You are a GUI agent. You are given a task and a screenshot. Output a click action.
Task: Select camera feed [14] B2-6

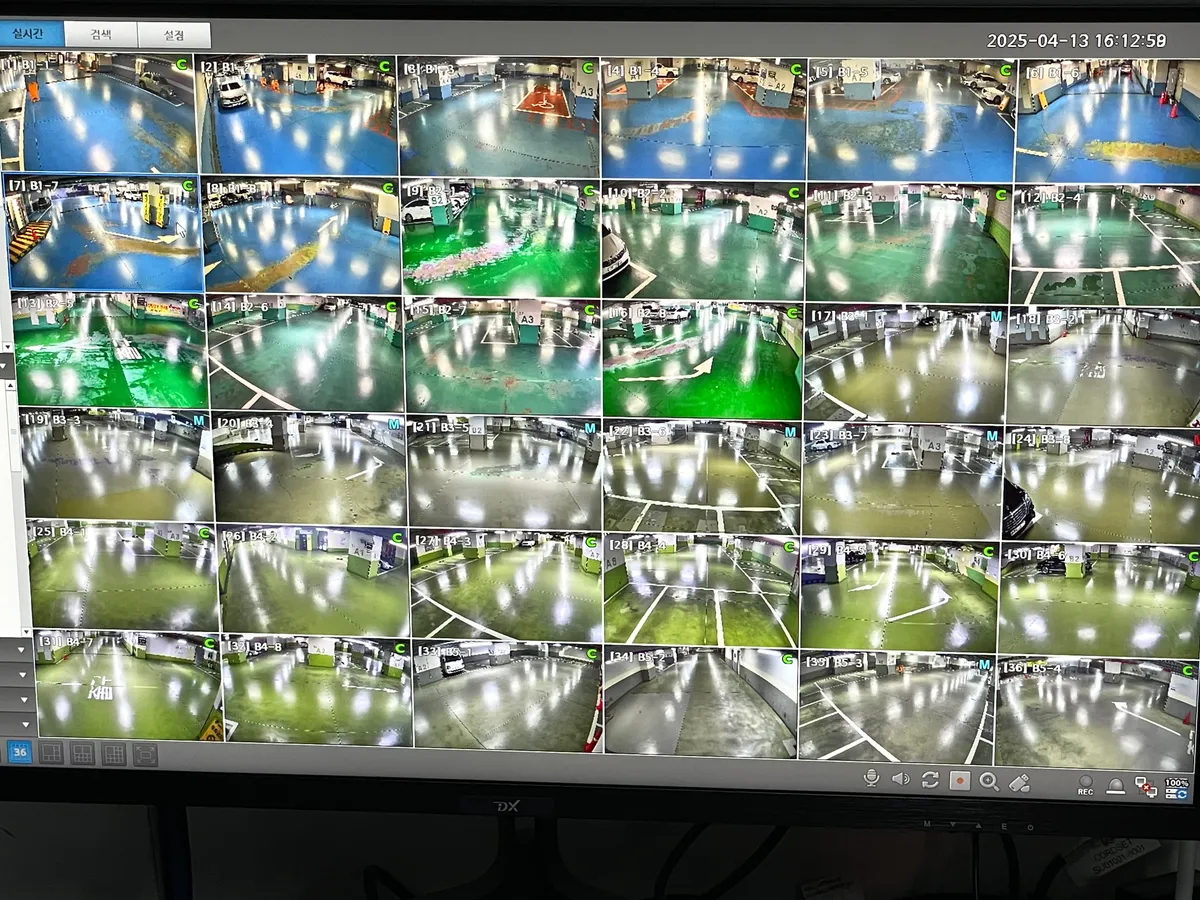pos(306,353)
